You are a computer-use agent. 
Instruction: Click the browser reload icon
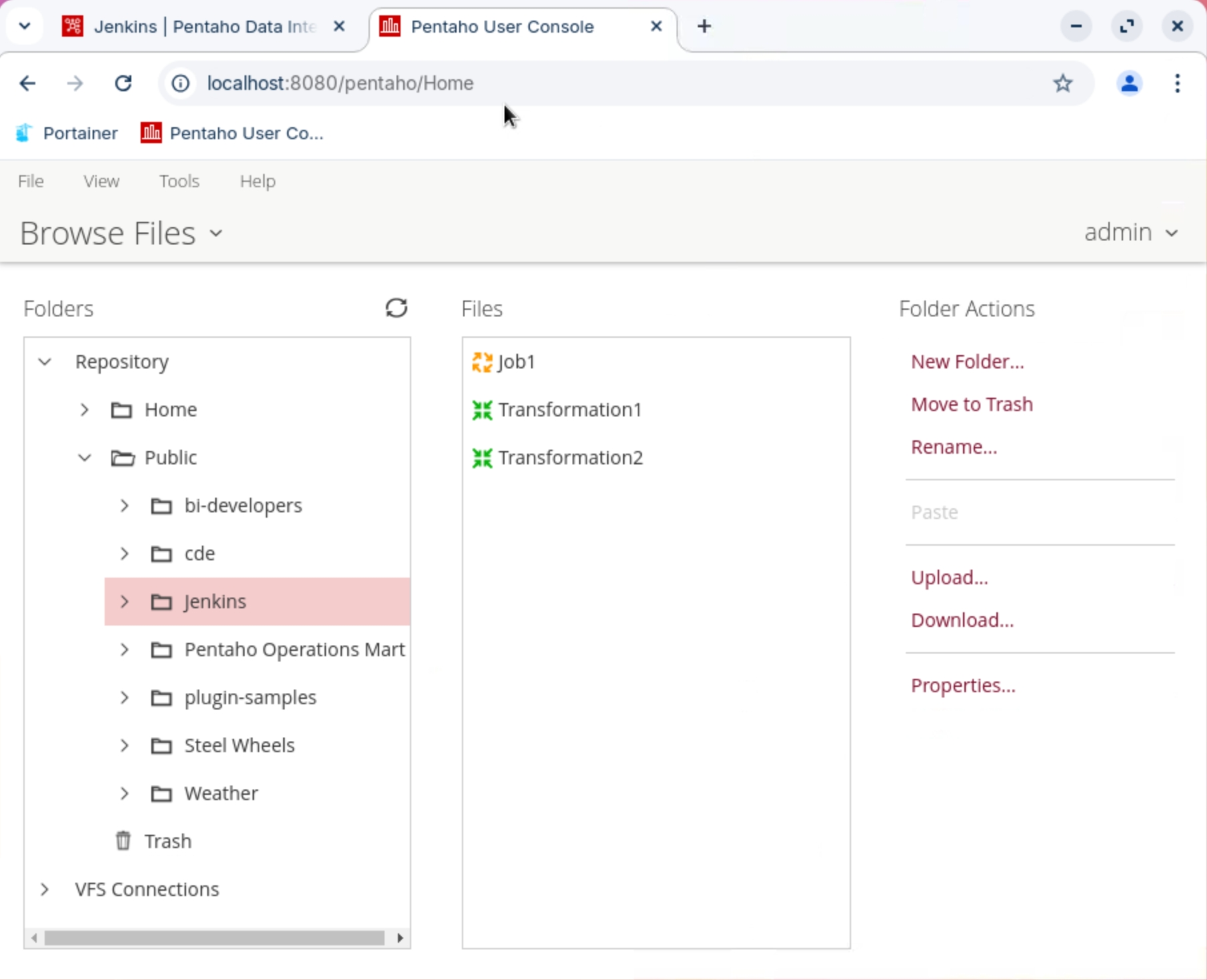(123, 83)
